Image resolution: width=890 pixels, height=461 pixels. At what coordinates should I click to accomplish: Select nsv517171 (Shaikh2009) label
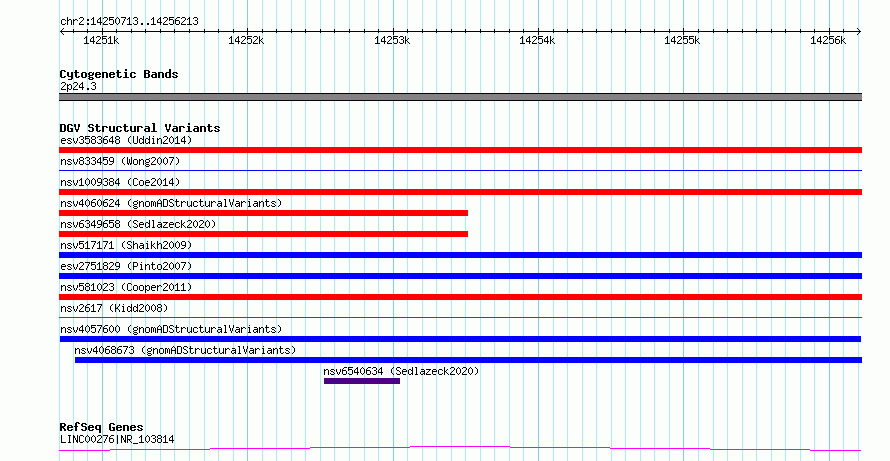[126, 245]
